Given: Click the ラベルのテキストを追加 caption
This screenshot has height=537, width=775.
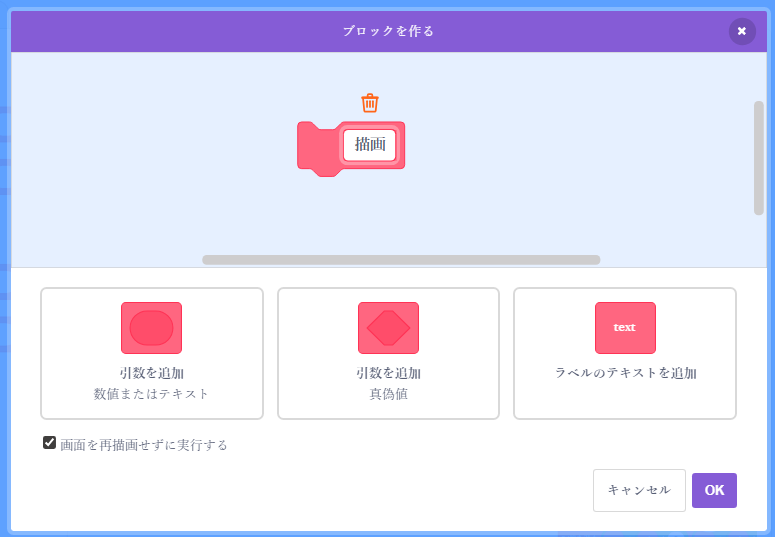Looking at the screenshot, I should (x=625, y=373).
